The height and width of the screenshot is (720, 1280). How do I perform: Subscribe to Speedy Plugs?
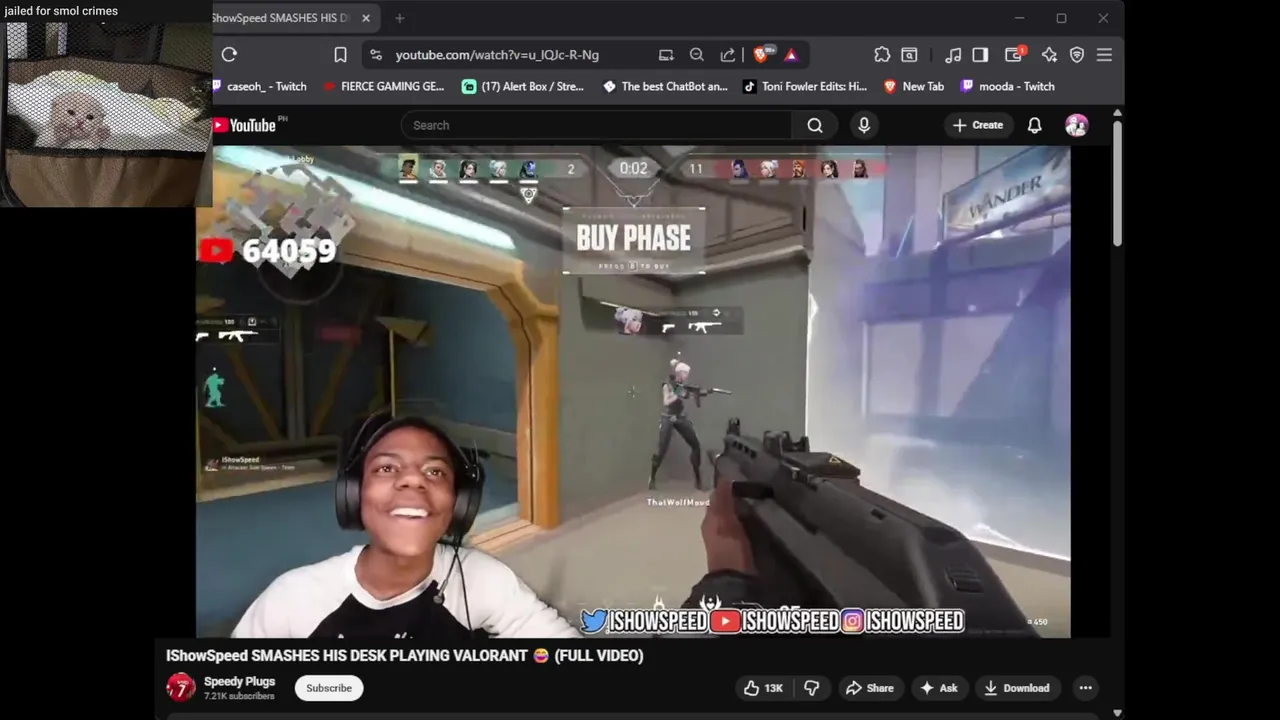coord(329,688)
